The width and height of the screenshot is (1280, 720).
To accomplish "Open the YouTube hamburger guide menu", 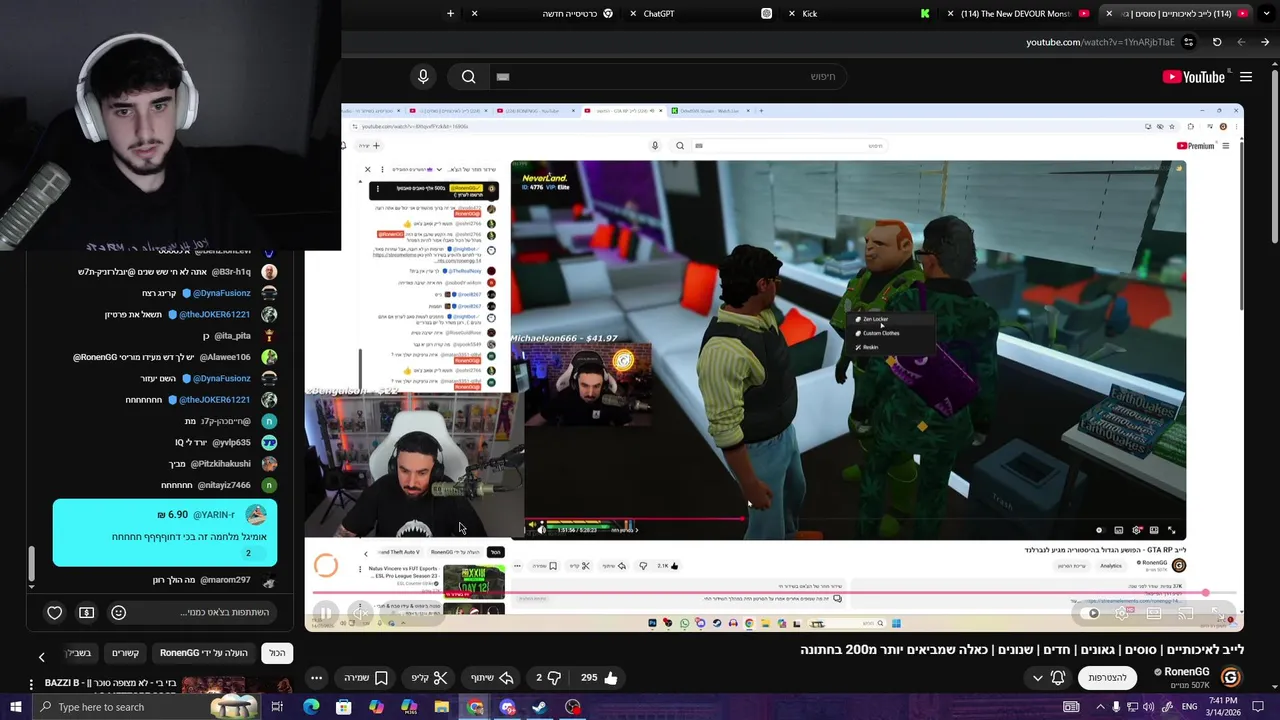I will [1246, 77].
